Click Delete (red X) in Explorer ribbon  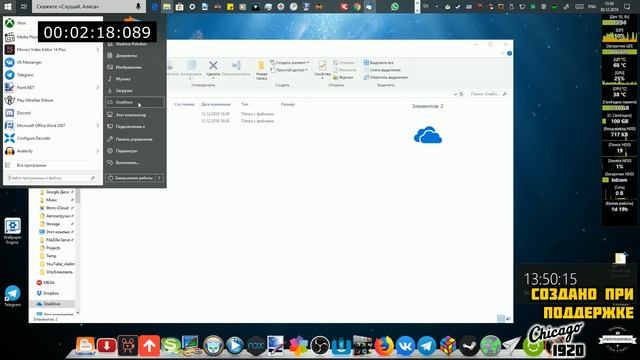point(213,68)
